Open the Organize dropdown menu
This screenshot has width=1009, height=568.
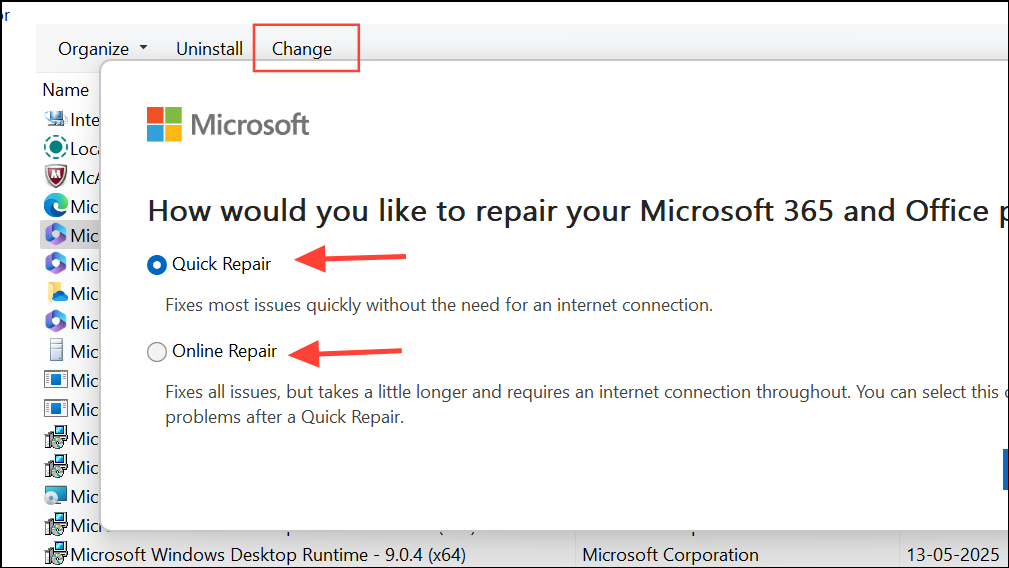[x=102, y=48]
